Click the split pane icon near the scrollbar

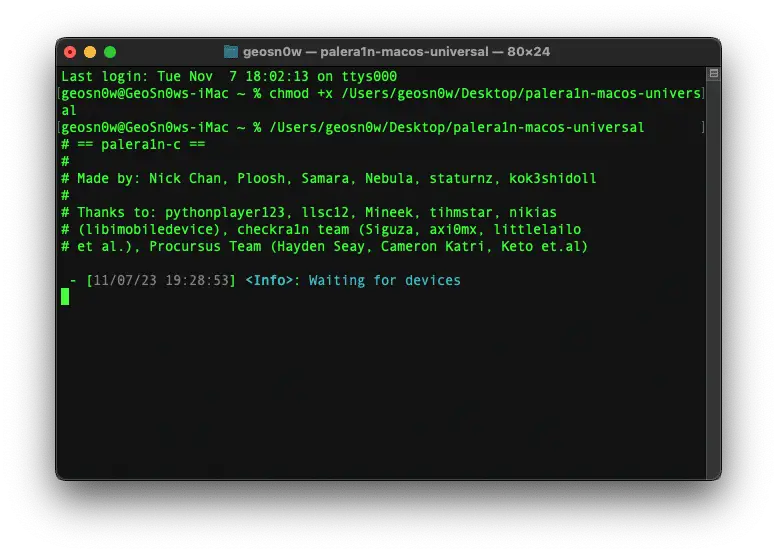pyautogui.click(x=714, y=73)
